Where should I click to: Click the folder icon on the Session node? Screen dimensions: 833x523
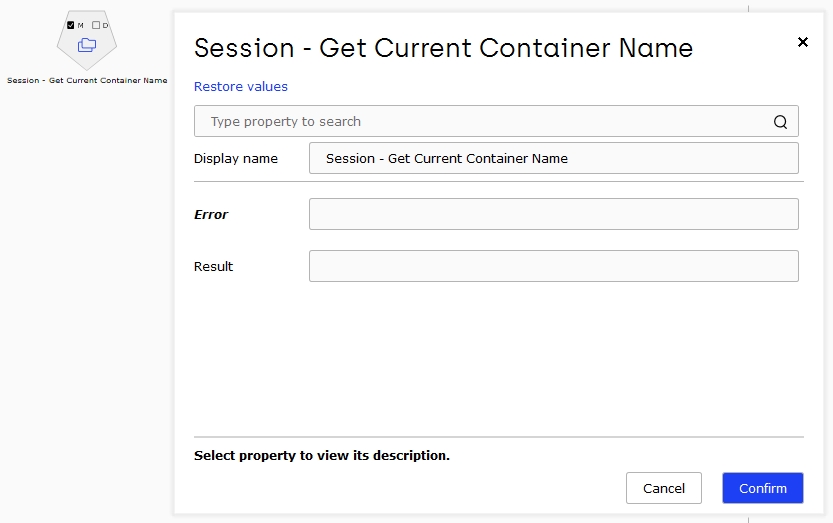[87, 45]
